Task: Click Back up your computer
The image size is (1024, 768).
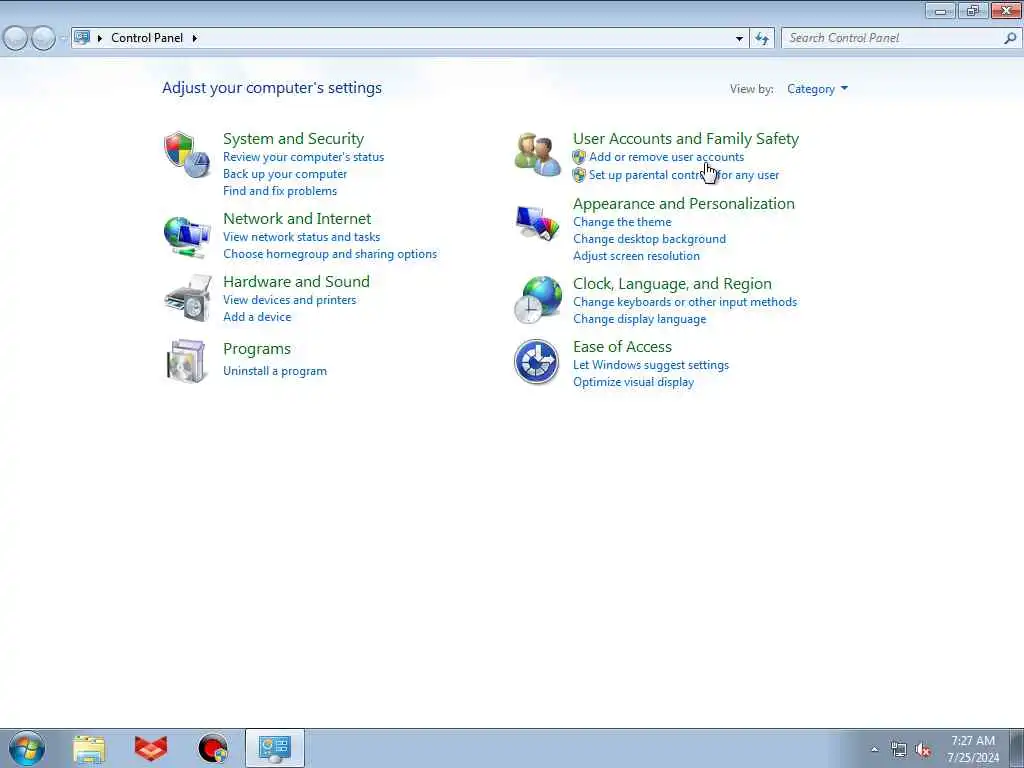Action: point(285,174)
